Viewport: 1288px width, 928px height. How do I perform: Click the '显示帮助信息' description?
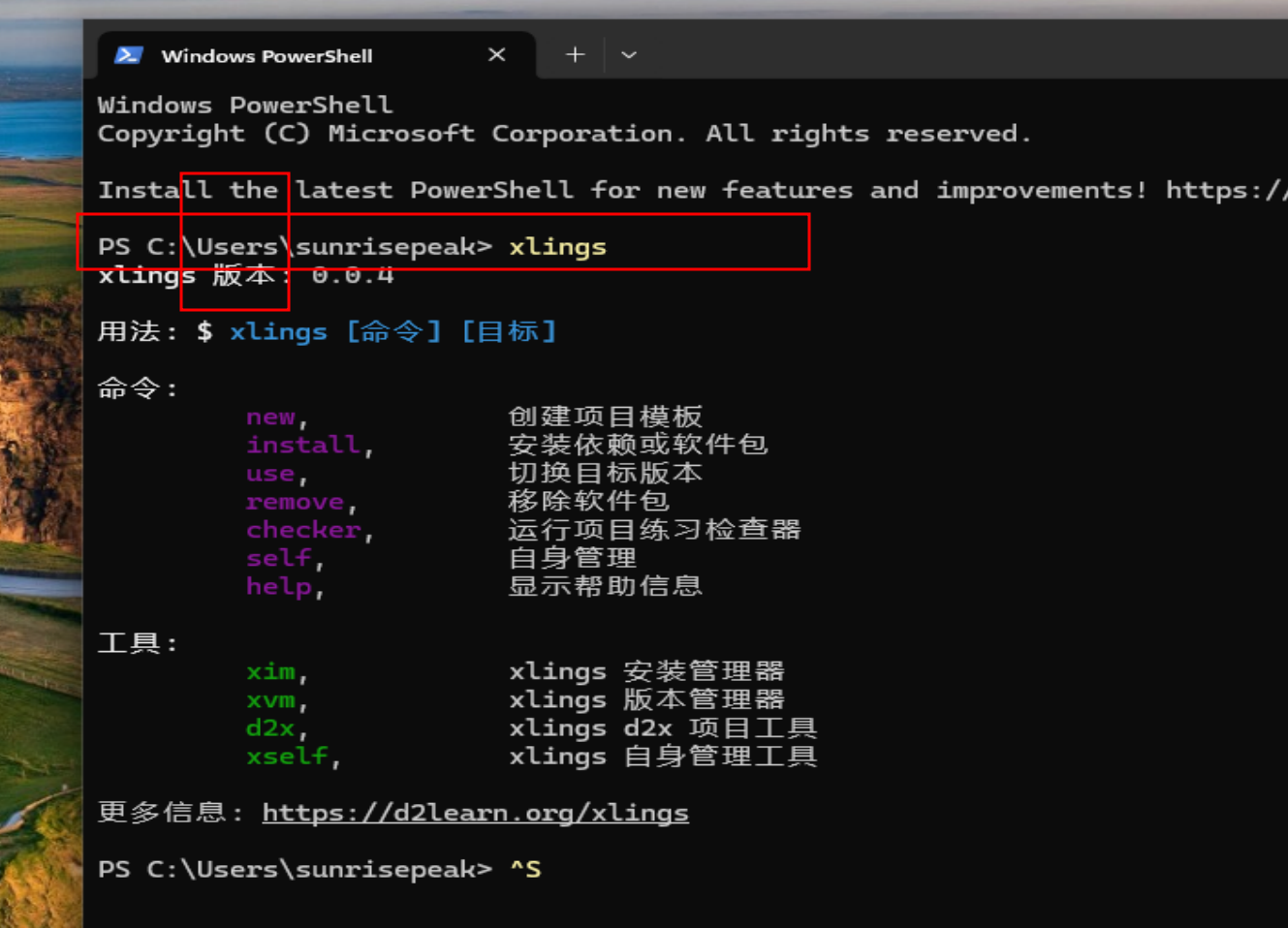click(606, 585)
